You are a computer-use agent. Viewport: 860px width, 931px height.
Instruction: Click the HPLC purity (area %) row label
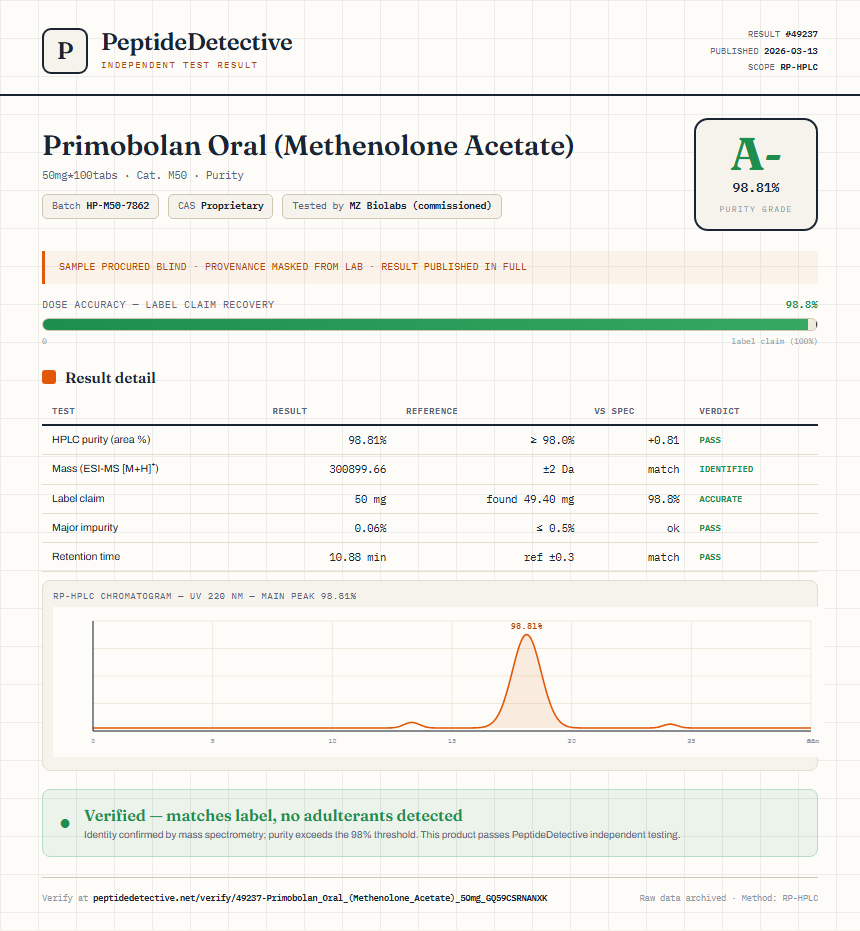[101, 439]
